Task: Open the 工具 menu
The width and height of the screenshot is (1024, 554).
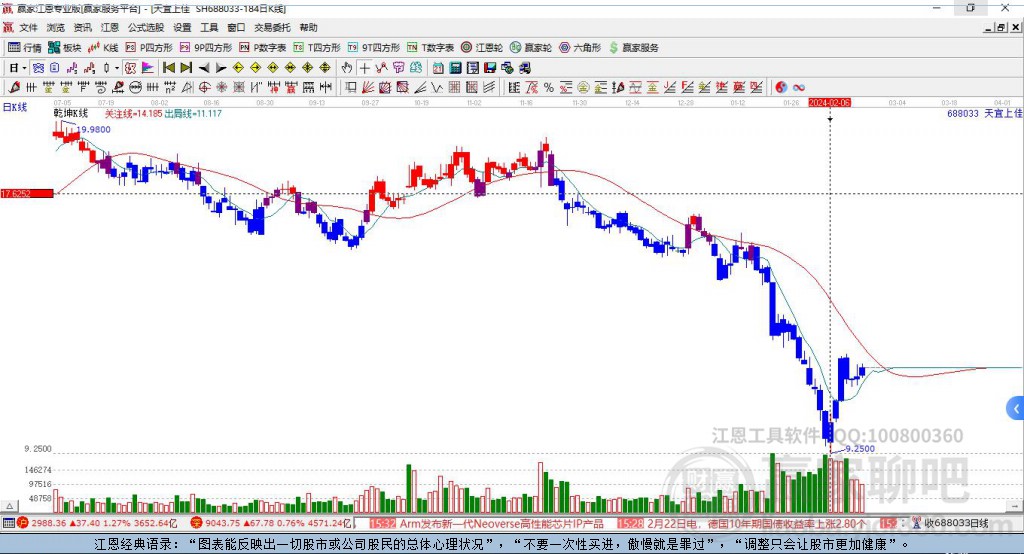Action: pos(209,27)
